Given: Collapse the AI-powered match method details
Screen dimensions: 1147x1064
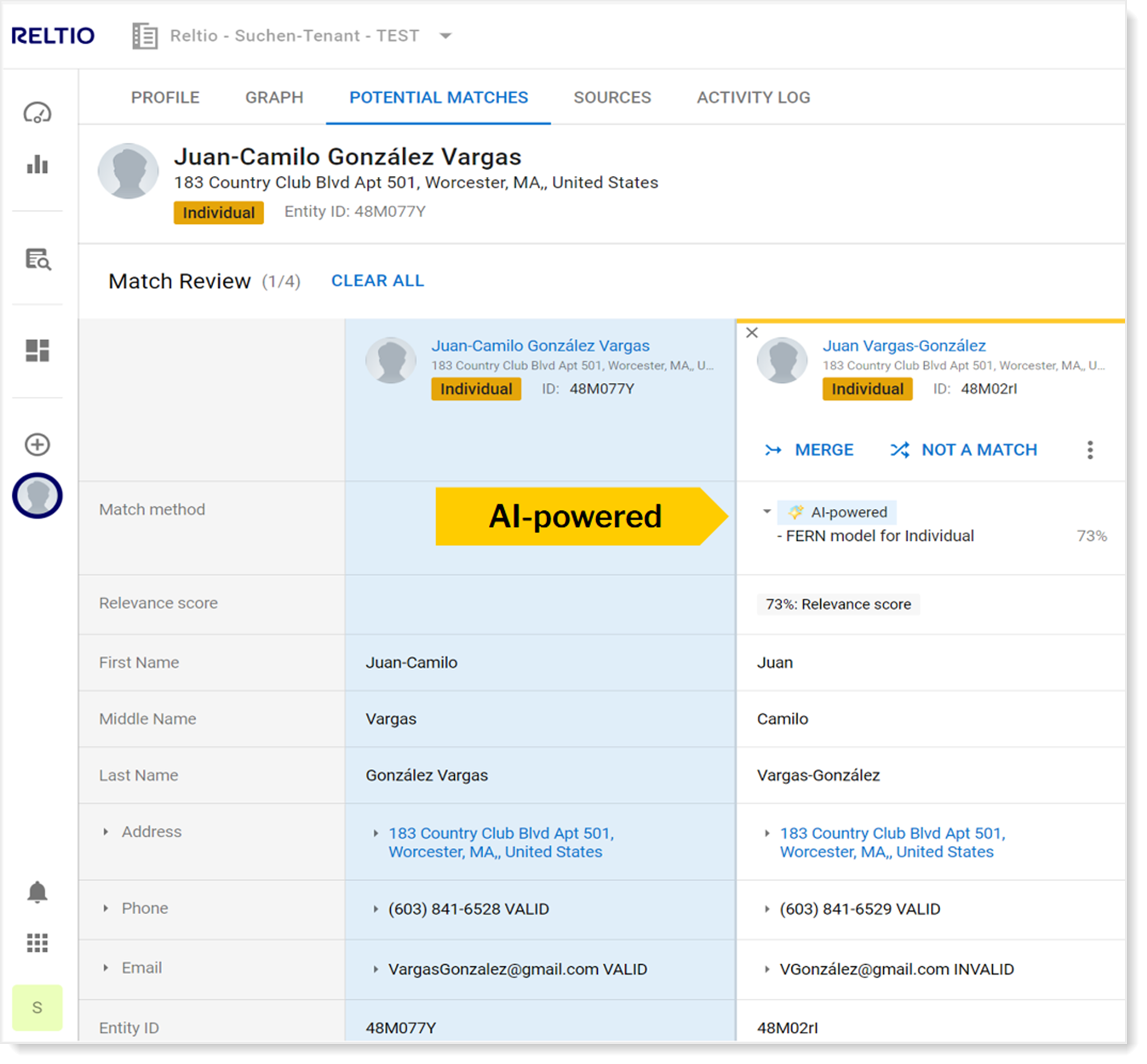Looking at the screenshot, I should (x=767, y=511).
